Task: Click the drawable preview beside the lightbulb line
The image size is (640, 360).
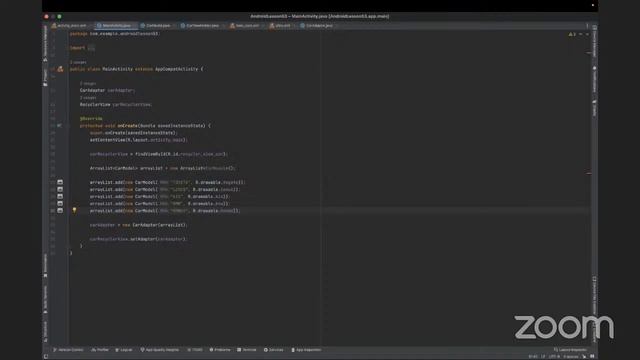Action: pos(60,210)
